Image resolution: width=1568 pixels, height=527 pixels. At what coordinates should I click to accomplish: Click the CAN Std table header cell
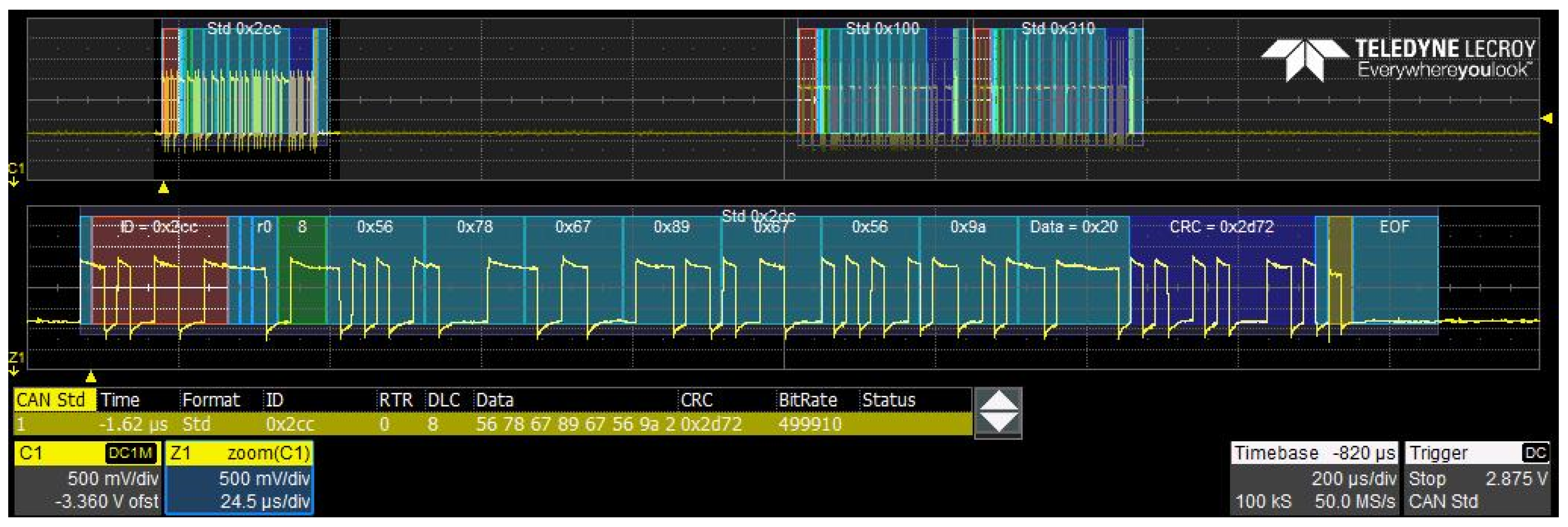pos(54,400)
